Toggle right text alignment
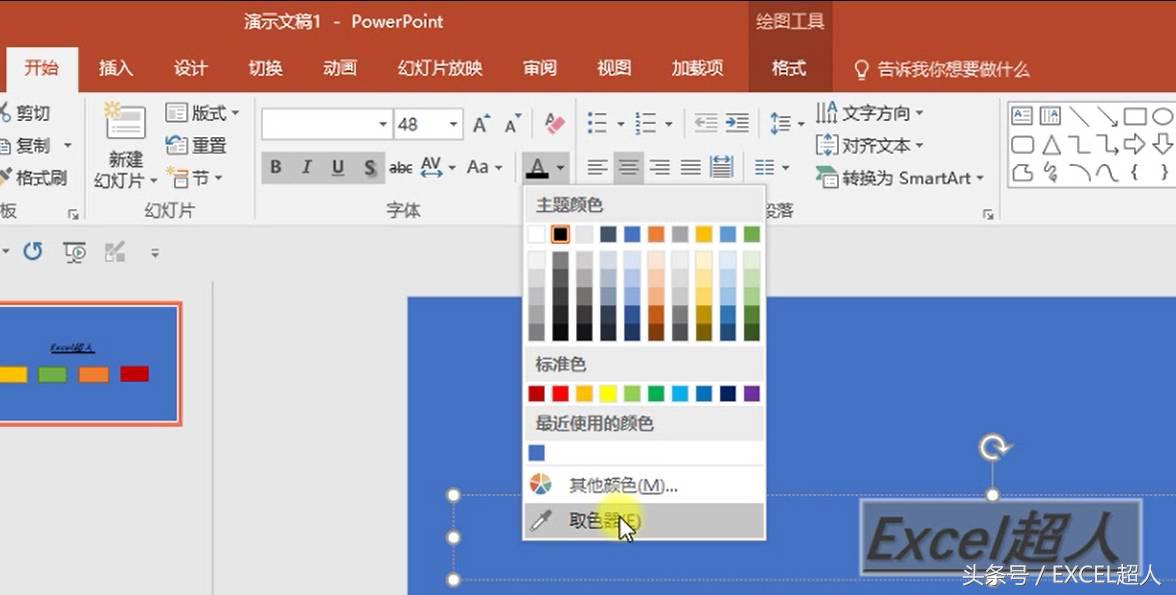This screenshot has height=595, width=1176. (659, 167)
